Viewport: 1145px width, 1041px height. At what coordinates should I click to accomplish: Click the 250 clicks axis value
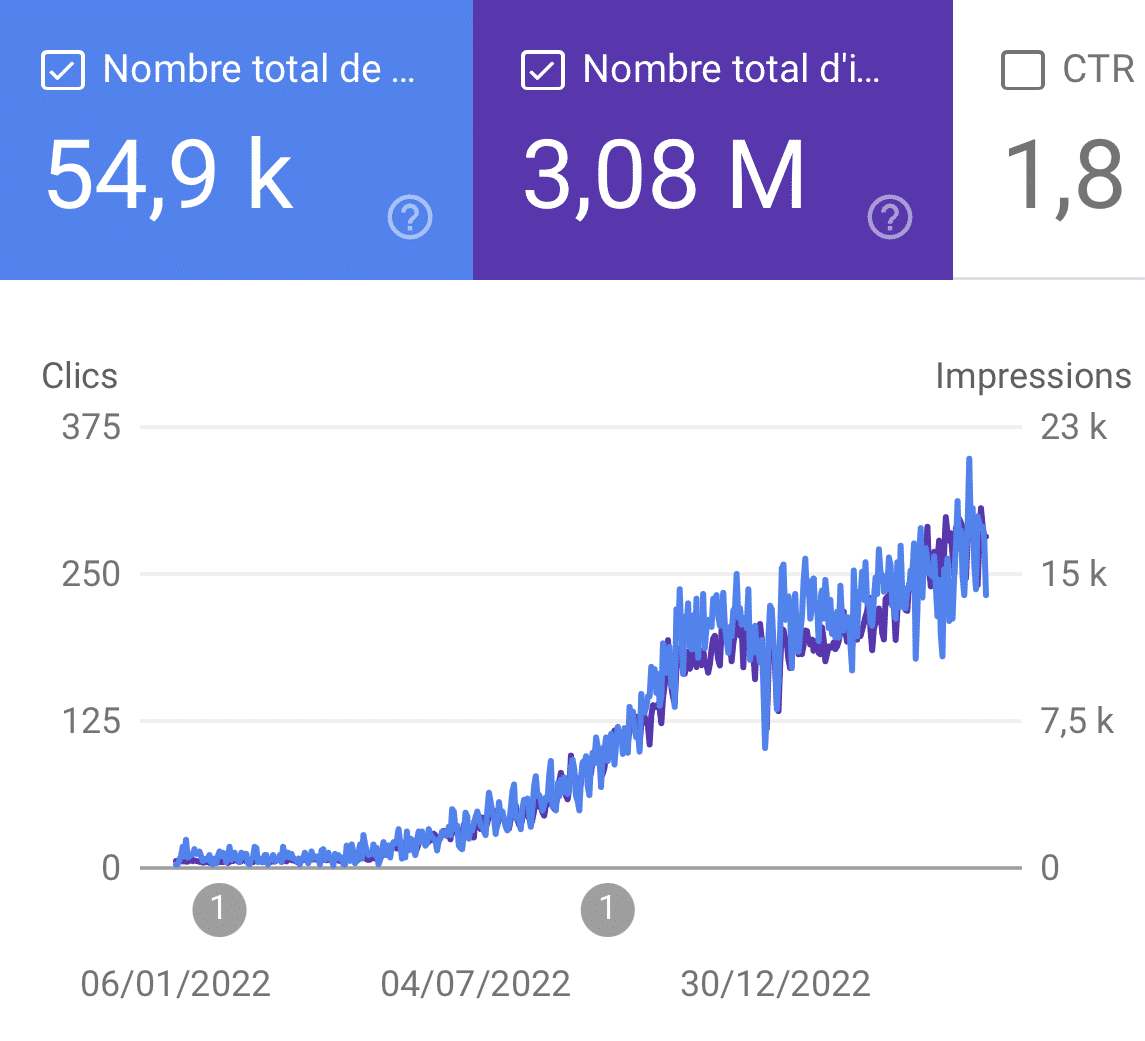(x=91, y=574)
